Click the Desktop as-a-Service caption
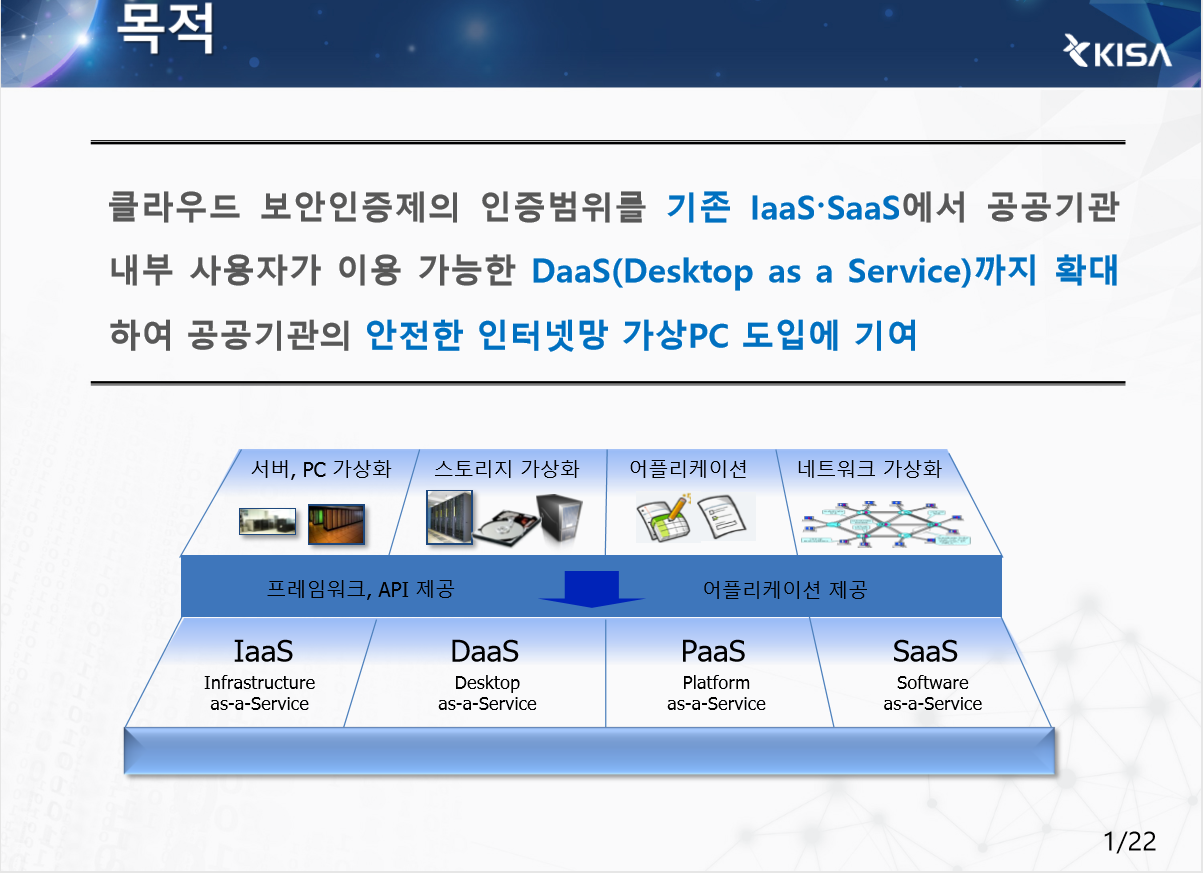The height and width of the screenshot is (873, 1203). (x=487, y=693)
